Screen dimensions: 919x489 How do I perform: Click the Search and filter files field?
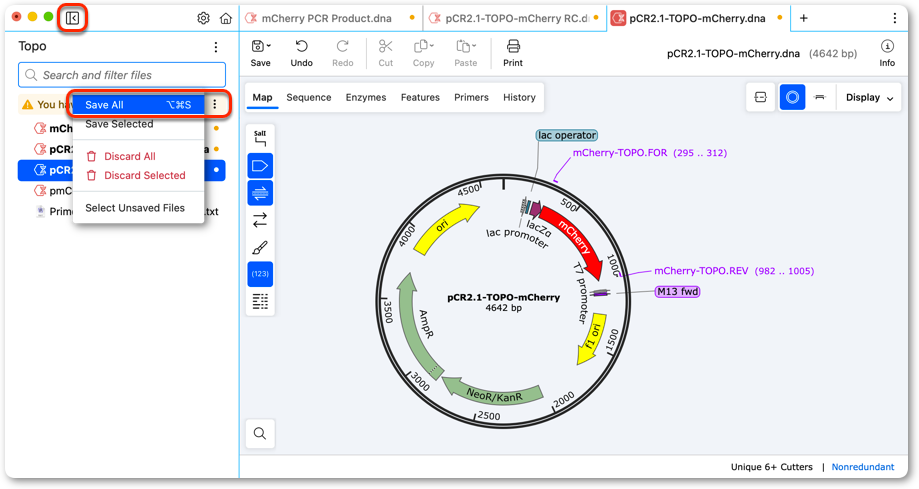point(122,75)
